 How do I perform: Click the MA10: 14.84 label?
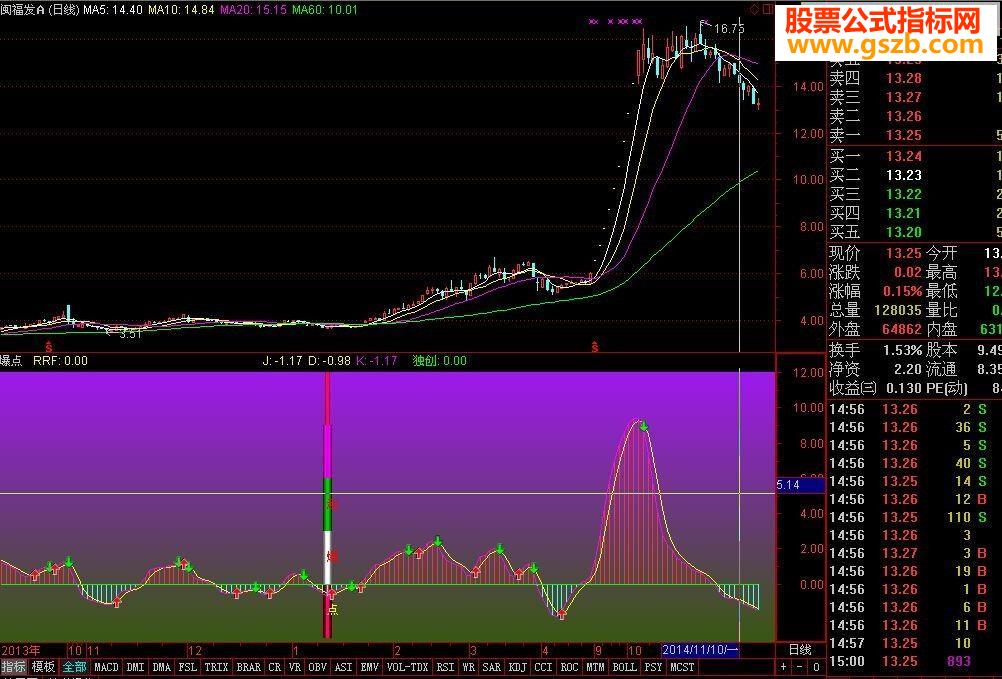[x=181, y=10]
